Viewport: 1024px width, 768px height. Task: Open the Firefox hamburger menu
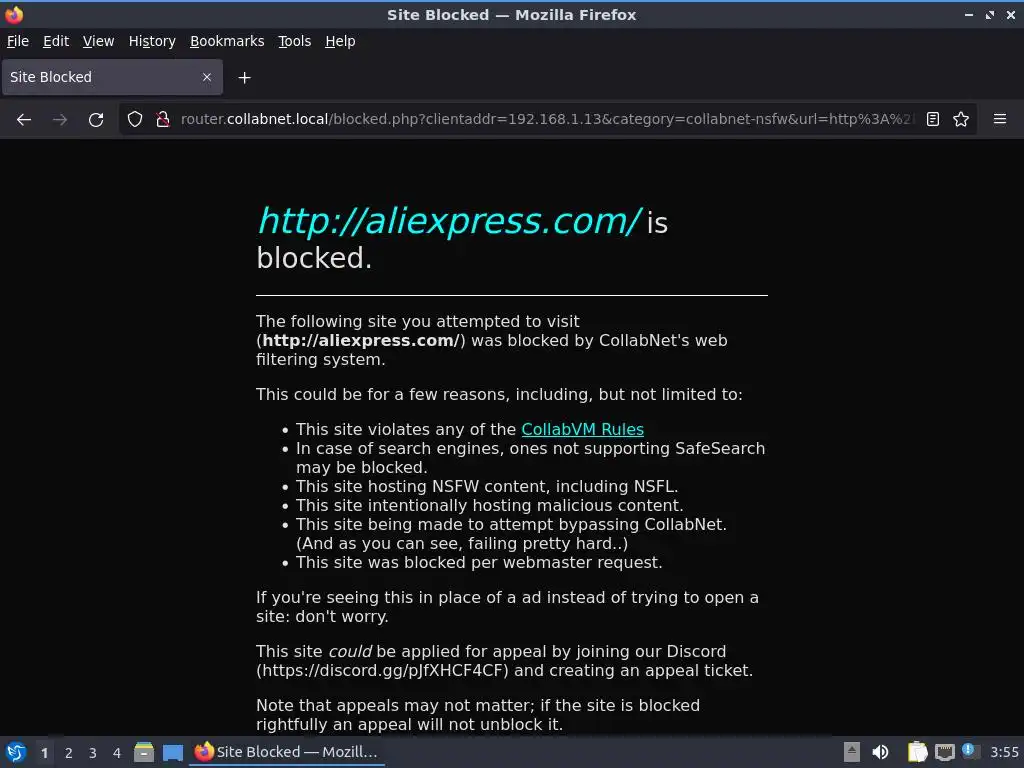[1000, 119]
